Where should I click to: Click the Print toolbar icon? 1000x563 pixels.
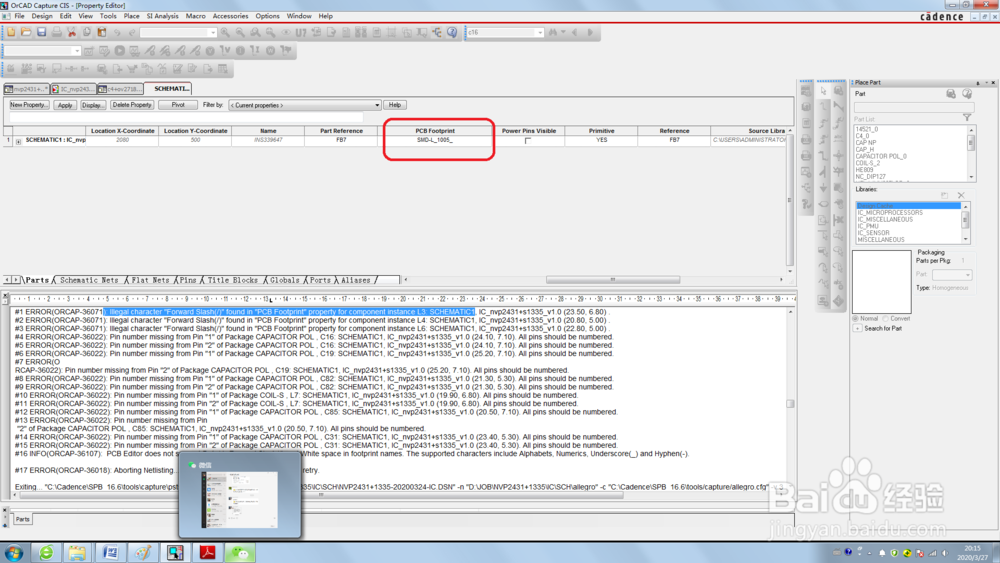coord(57,32)
